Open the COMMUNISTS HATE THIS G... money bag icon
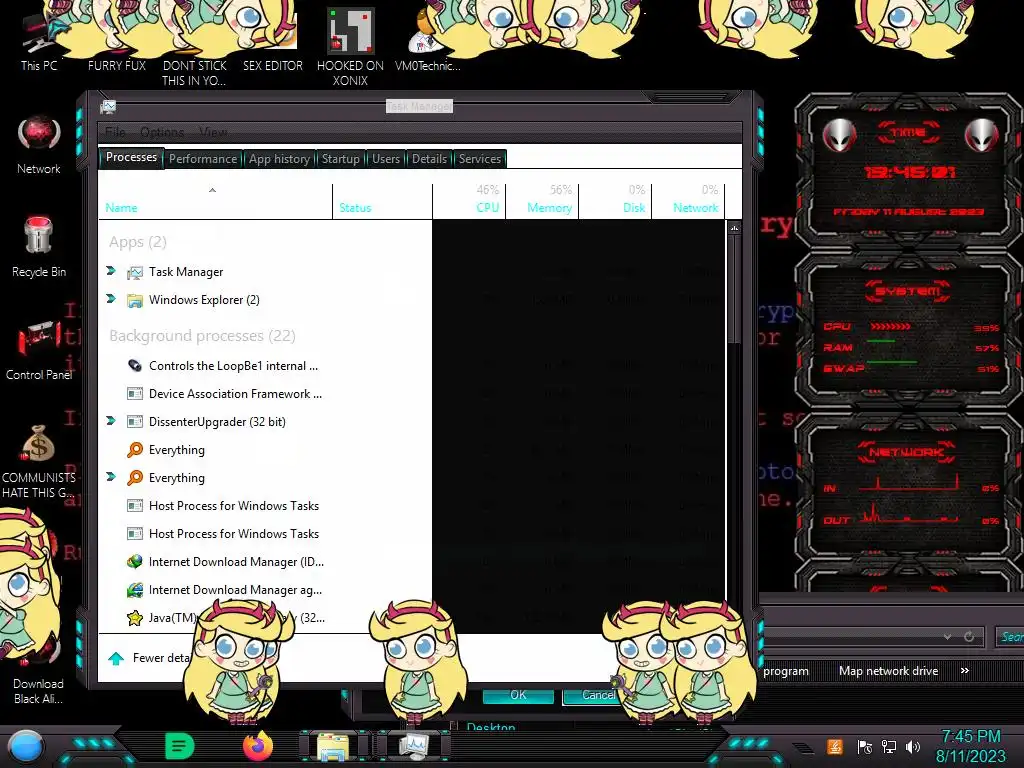The height and width of the screenshot is (768, 1024). pyautogui.click(x=38, y=461)
